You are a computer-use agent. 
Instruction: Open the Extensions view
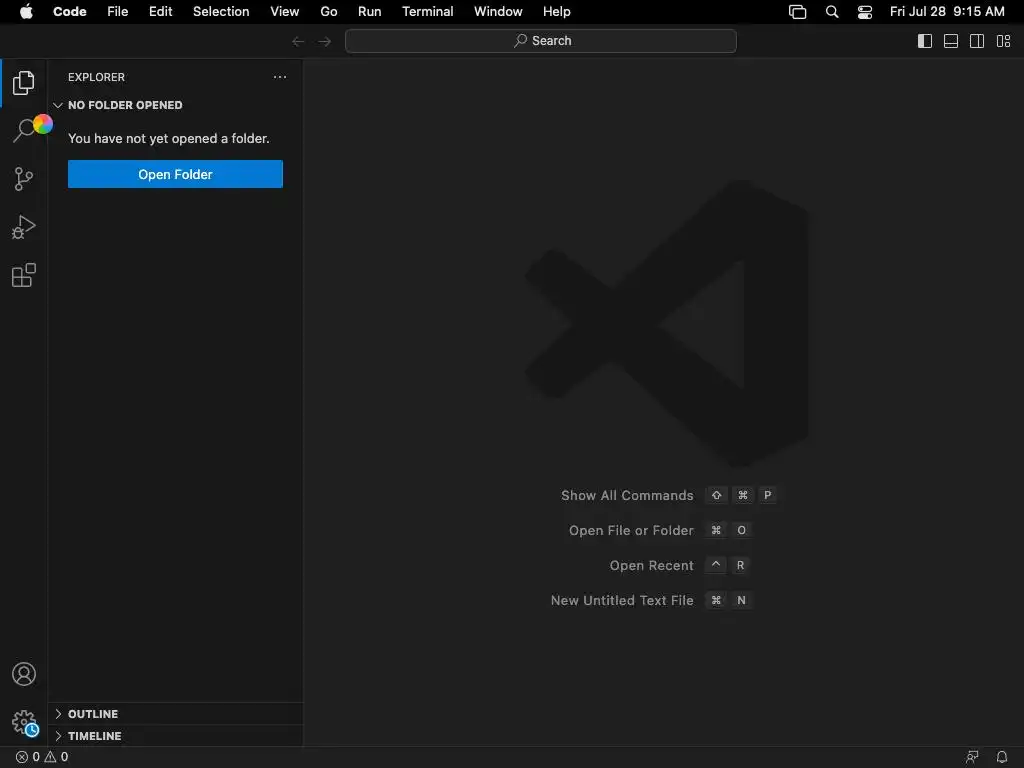coord(24,275)
